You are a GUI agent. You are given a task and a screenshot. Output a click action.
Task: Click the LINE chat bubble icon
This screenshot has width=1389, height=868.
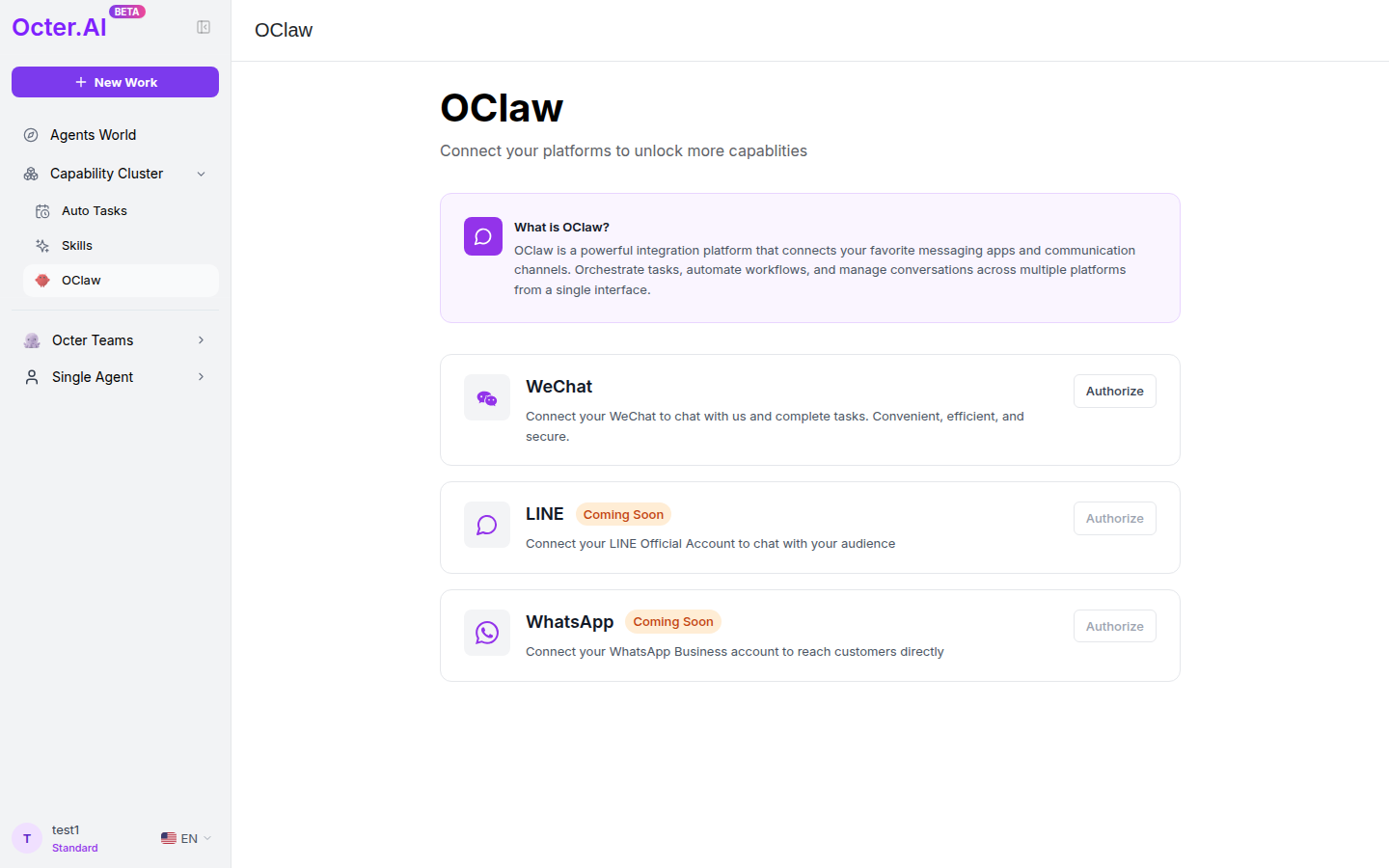(x=487, y=525)
